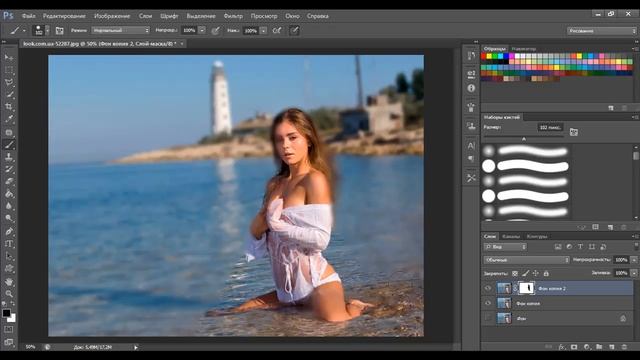Select the Move tool
Image resolution: width=640 pixels, height=360 pixels.
click(9, 57)
